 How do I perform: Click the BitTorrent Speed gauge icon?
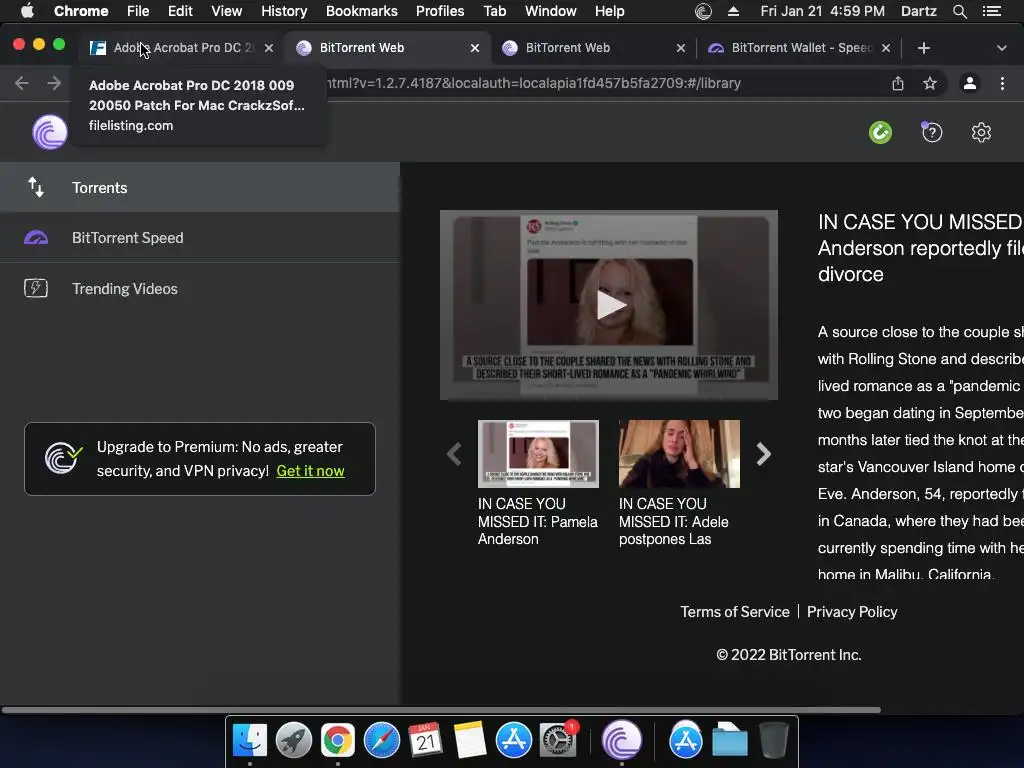[36, 238]
